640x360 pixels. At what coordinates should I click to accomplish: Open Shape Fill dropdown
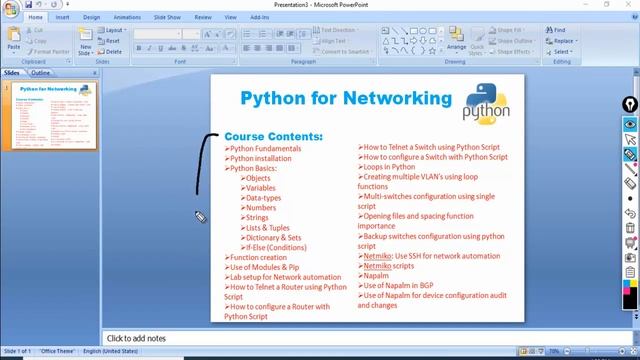[x=507, y=30]
